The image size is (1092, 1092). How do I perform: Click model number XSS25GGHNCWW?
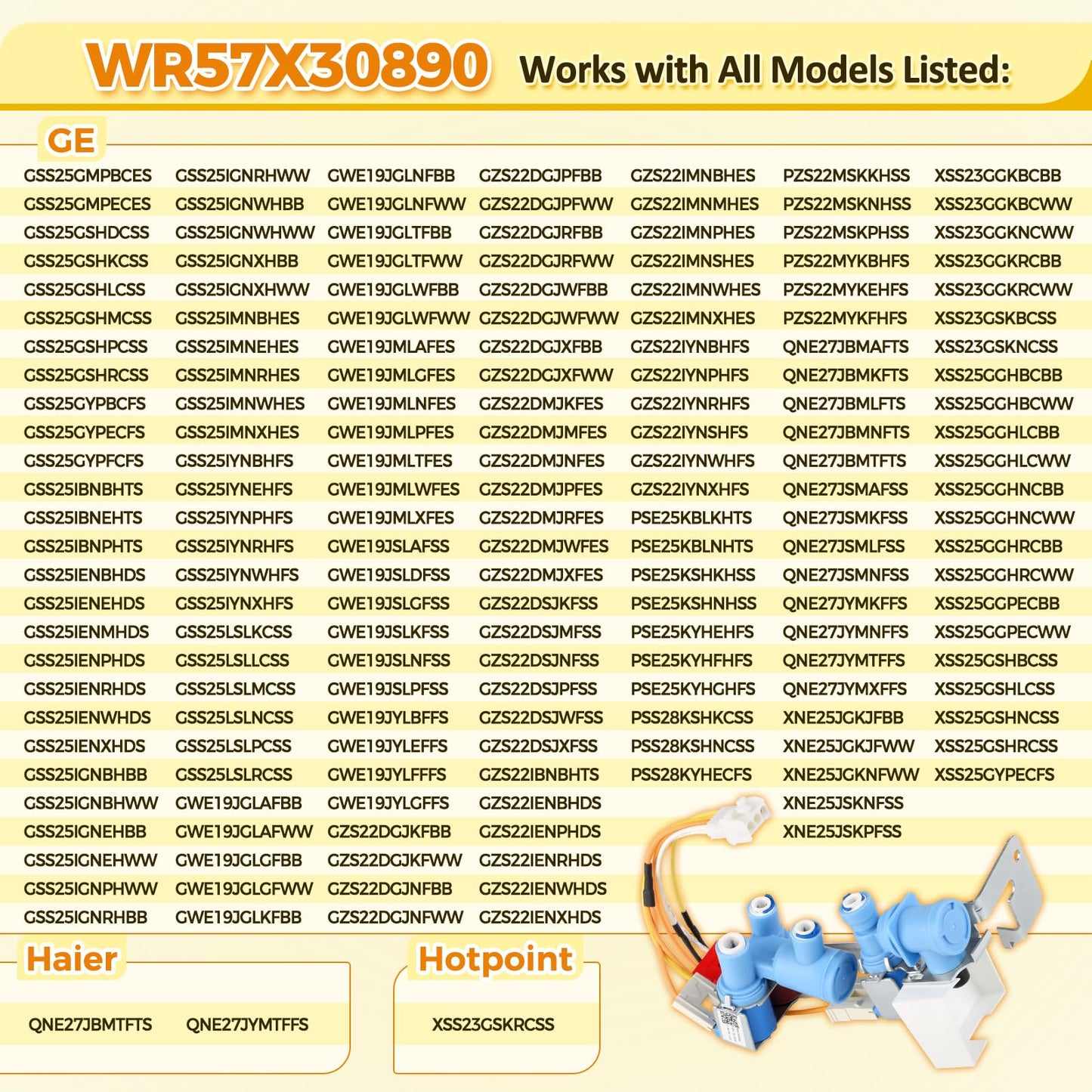tap(1004, 518)
